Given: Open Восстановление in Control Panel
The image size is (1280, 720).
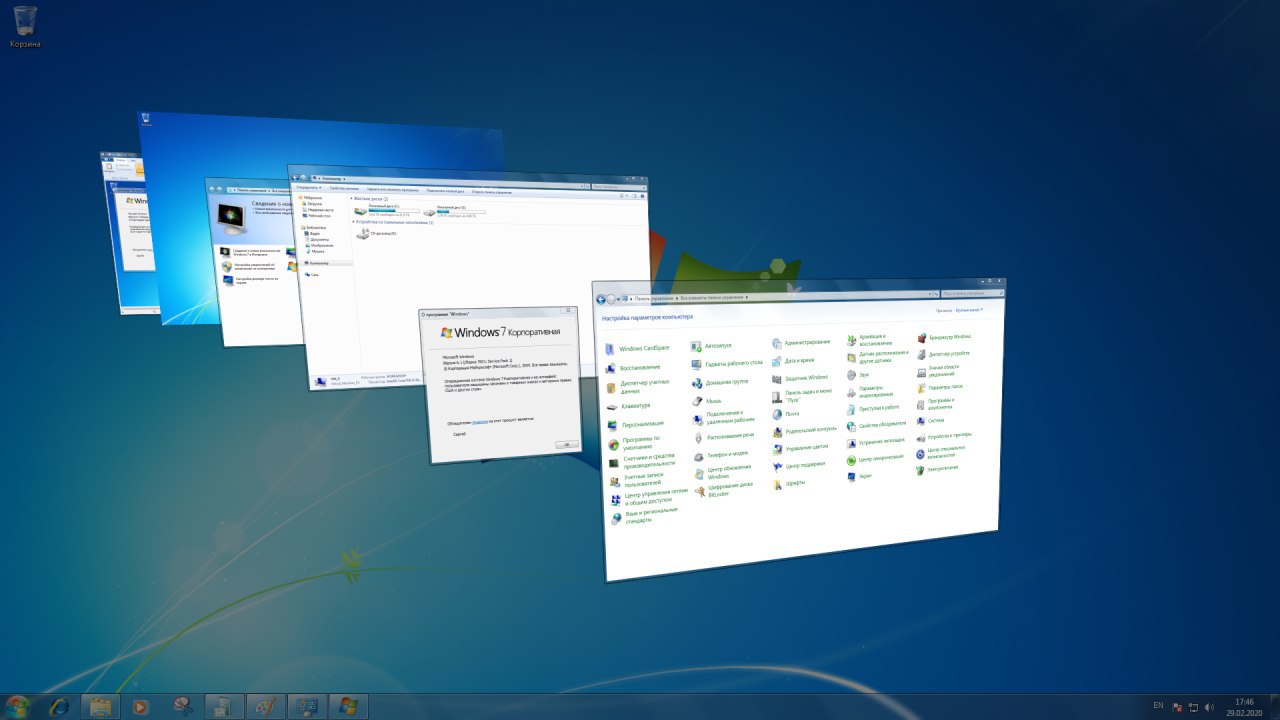Looking at the screenshot, I should coord(632,368).
